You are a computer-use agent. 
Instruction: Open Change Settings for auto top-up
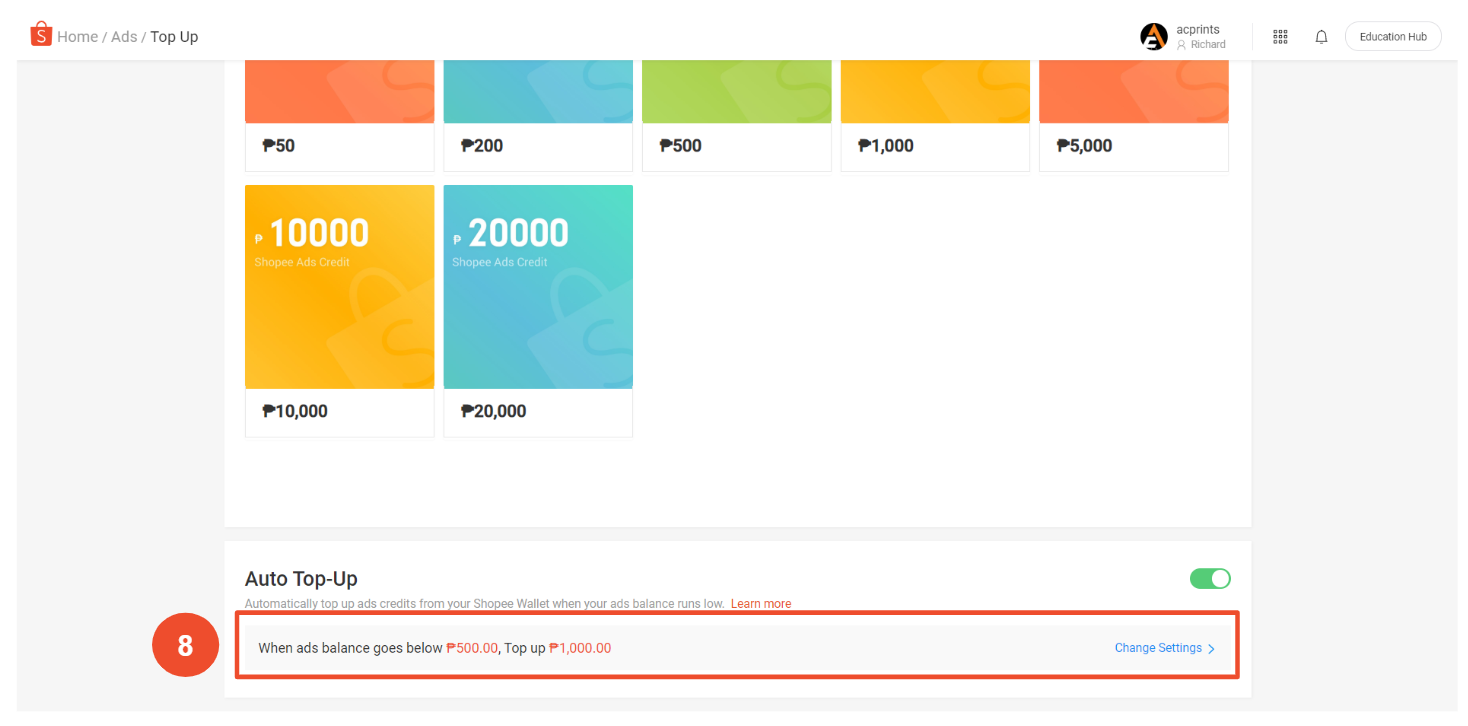point(1158,648)
